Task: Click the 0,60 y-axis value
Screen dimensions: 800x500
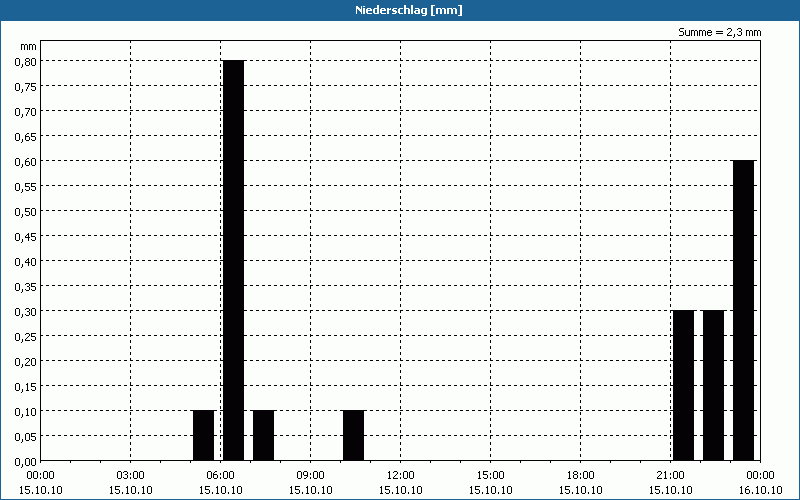Action: (26, 161)
